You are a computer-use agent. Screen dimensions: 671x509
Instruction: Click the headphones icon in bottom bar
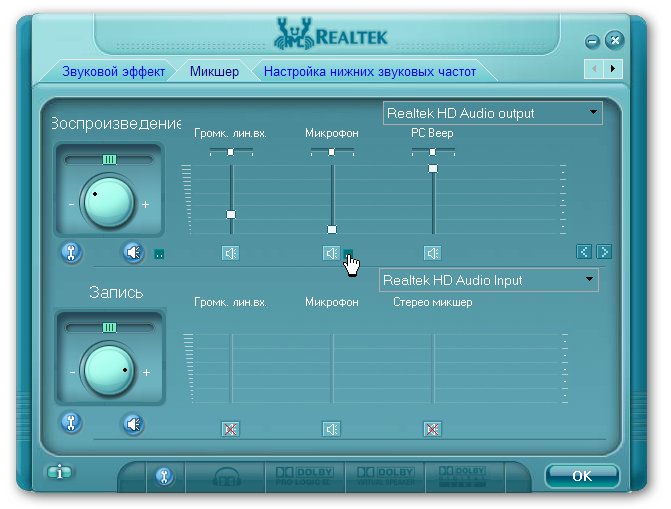tap(226, 477)
